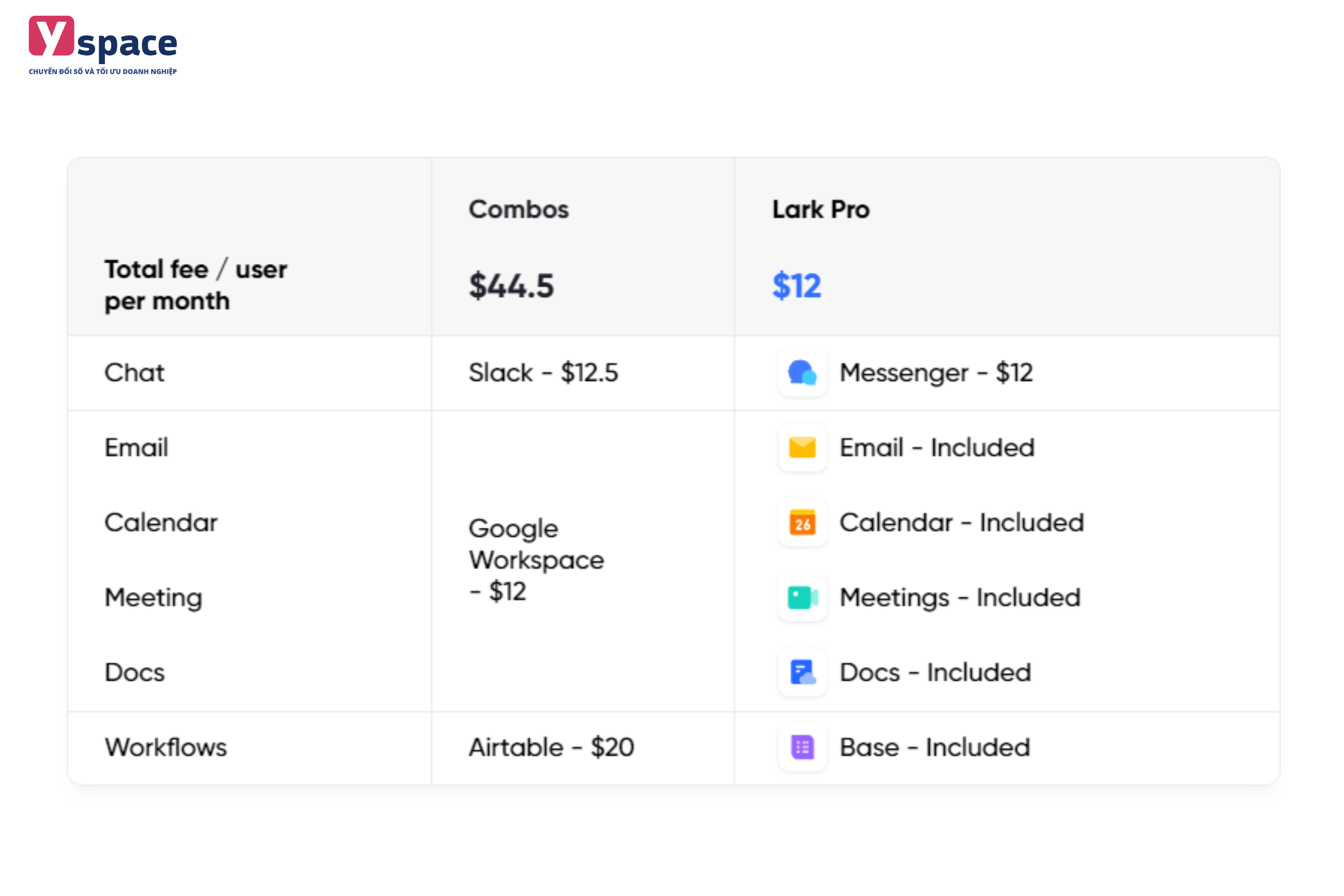Image resolution: width=1344 pixels, height=896 pixels.
Task: Click 'Base - Included' text
Action: (935, 747)
